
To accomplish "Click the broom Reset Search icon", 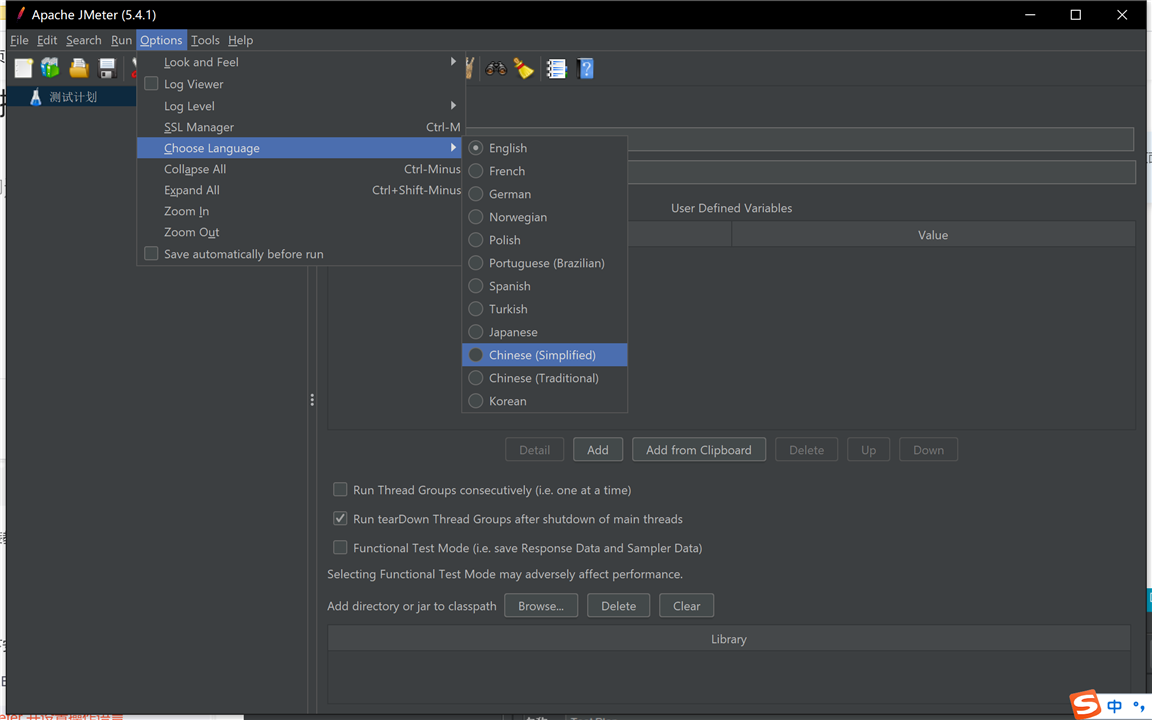I will pyautogui.click(x=524, y=68).
